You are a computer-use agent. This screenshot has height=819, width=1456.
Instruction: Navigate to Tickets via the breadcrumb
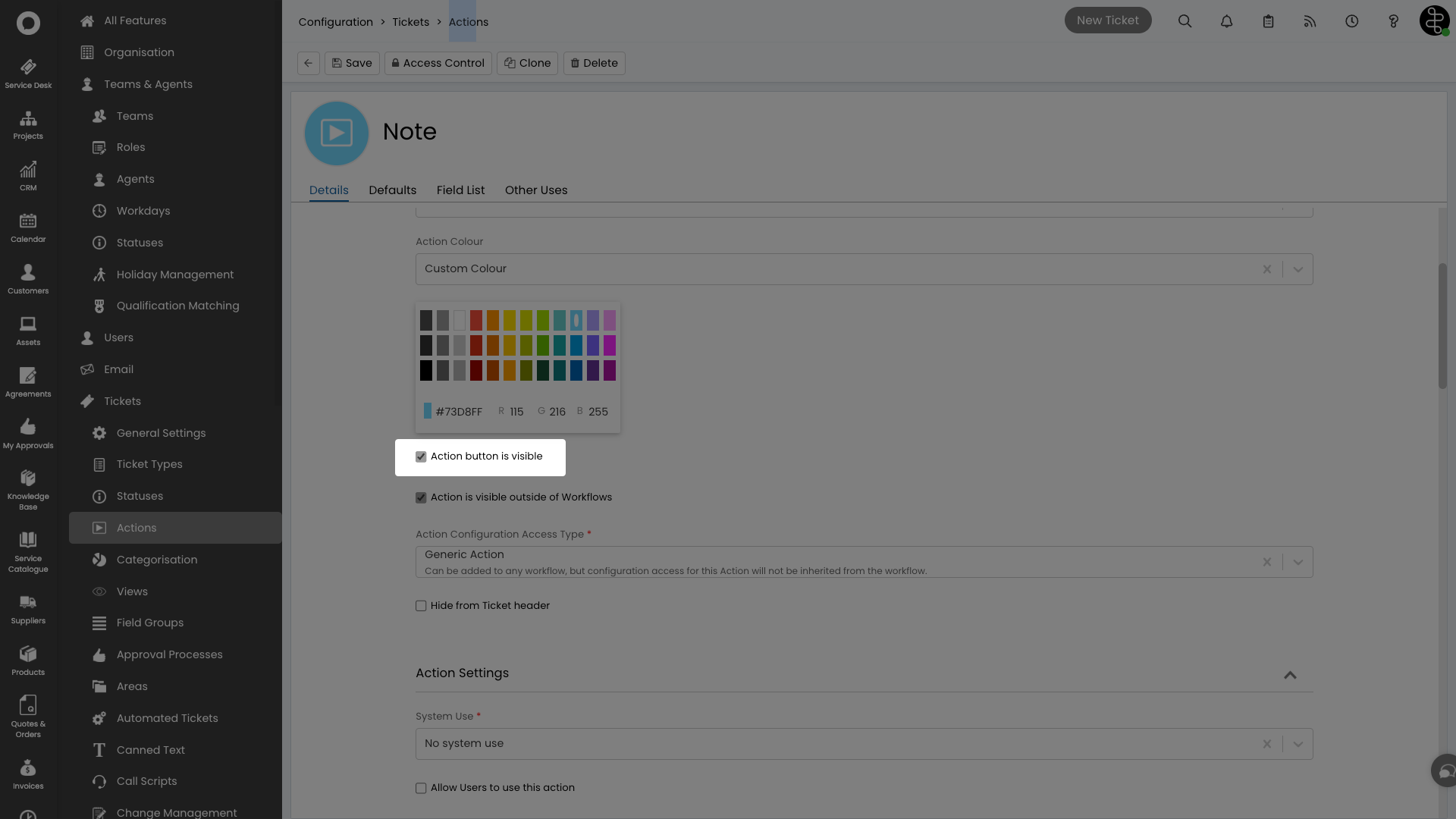pyautogui.click(x=410, y=22)
